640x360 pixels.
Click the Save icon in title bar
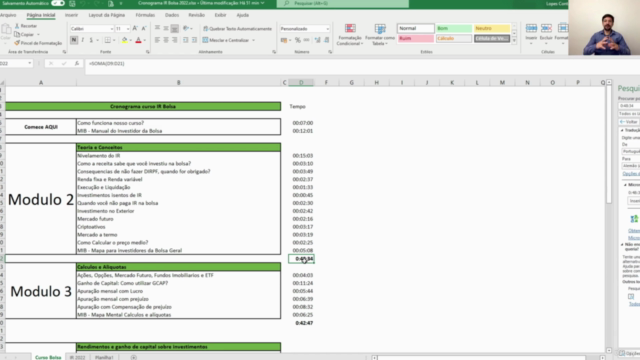coord(72,3)
